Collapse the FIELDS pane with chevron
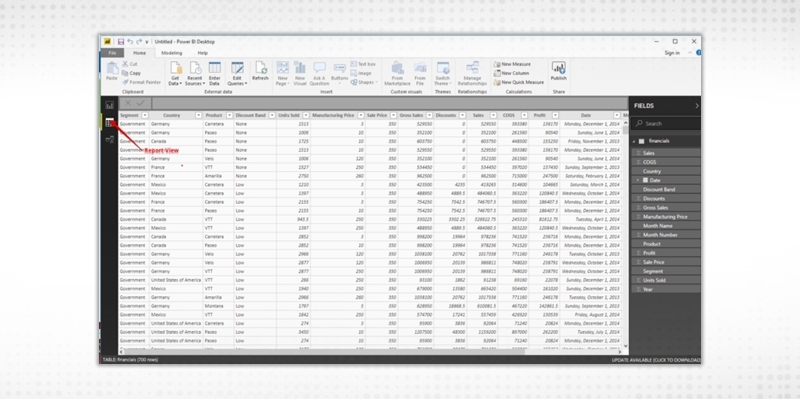 coord(697,106)
